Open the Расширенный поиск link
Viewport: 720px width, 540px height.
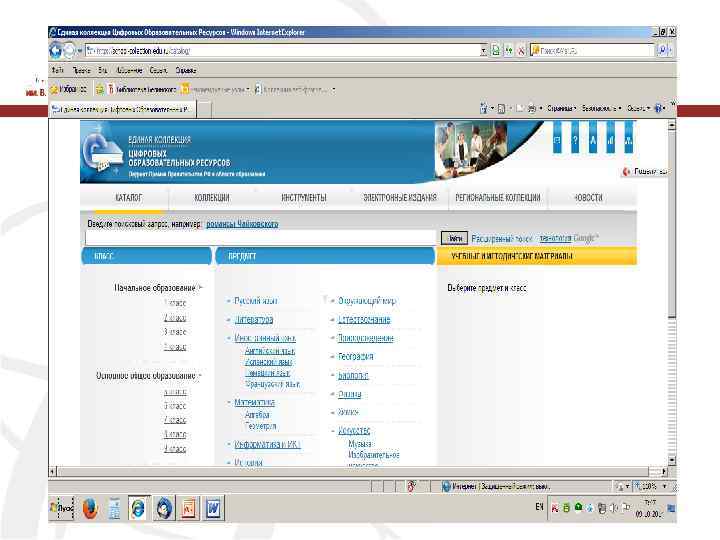pos(501,238)
